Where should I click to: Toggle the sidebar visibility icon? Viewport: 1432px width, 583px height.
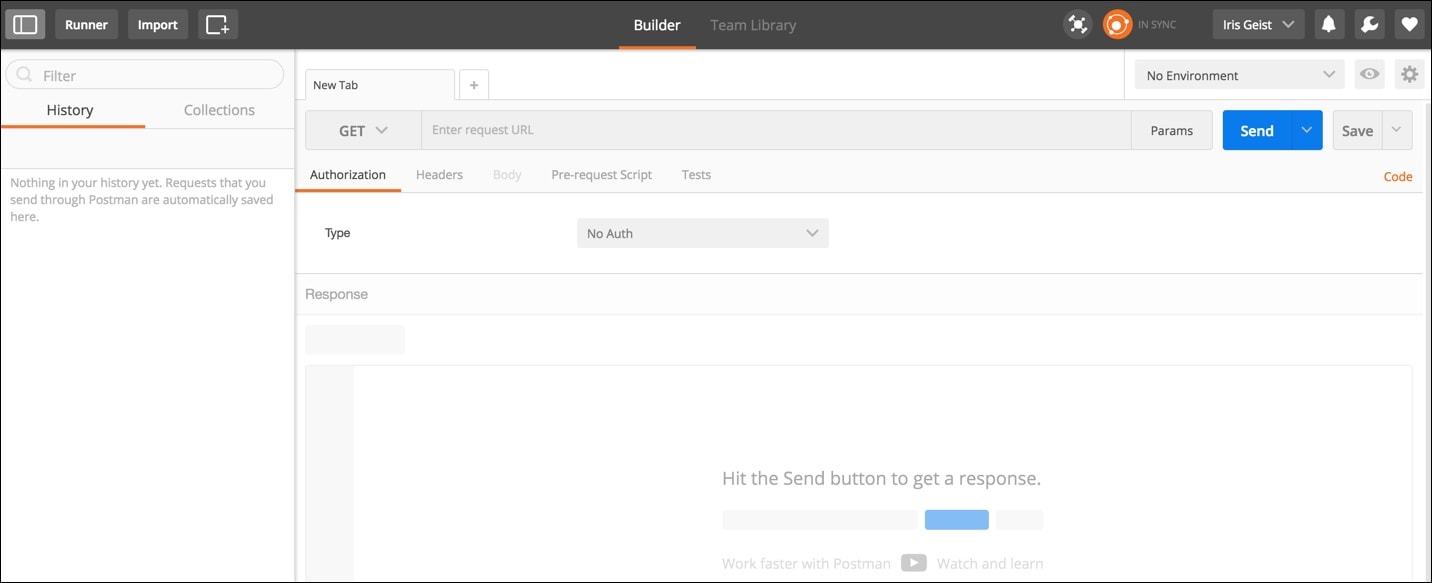click(x=24, y=23)
